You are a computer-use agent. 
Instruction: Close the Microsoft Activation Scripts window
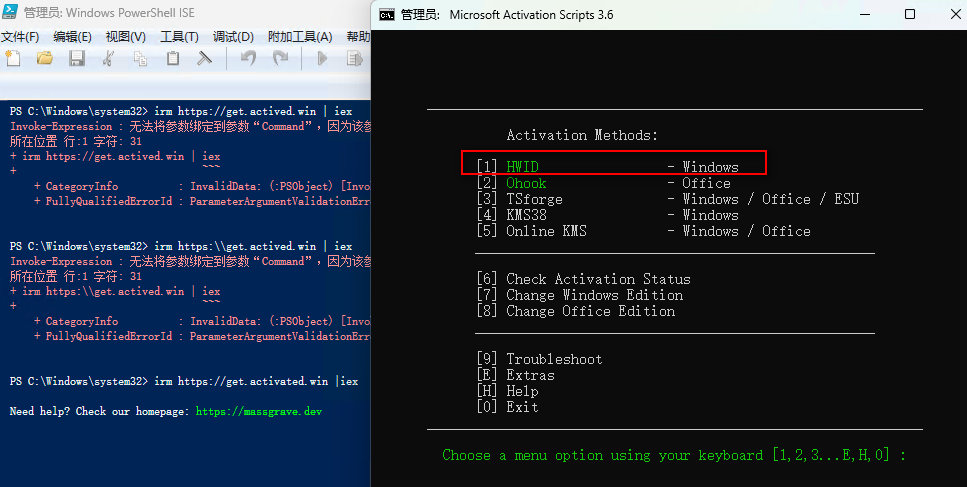pos(955,14)
